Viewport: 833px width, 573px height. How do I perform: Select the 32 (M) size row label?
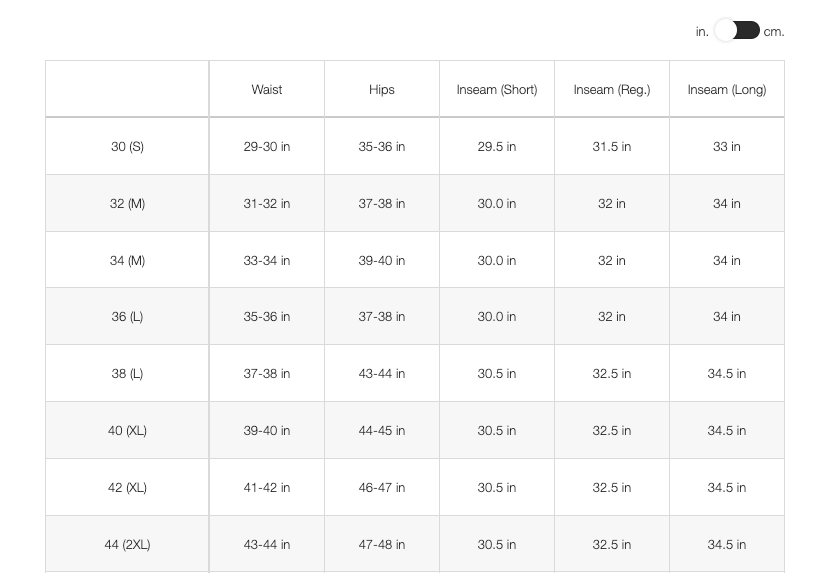tap(128, 203)
